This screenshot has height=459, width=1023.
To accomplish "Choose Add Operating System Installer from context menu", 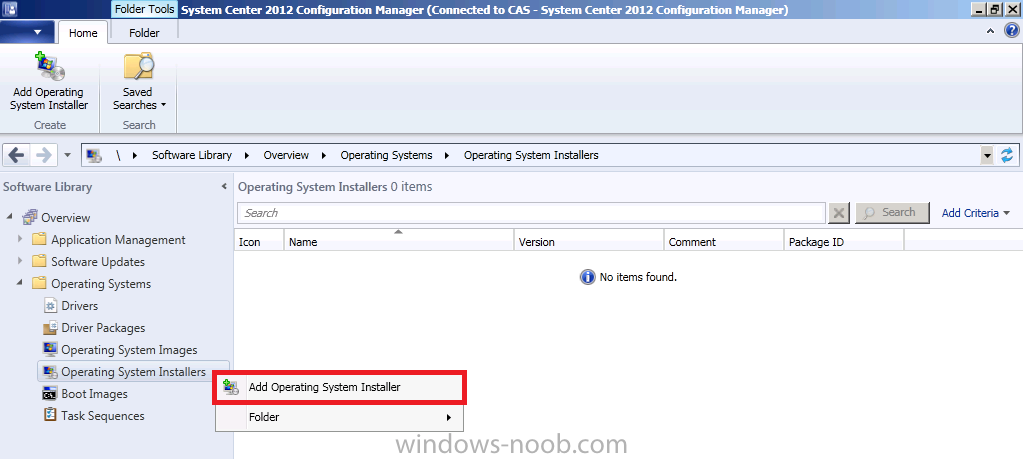I will pyautogui.click(x=339, y=387).
